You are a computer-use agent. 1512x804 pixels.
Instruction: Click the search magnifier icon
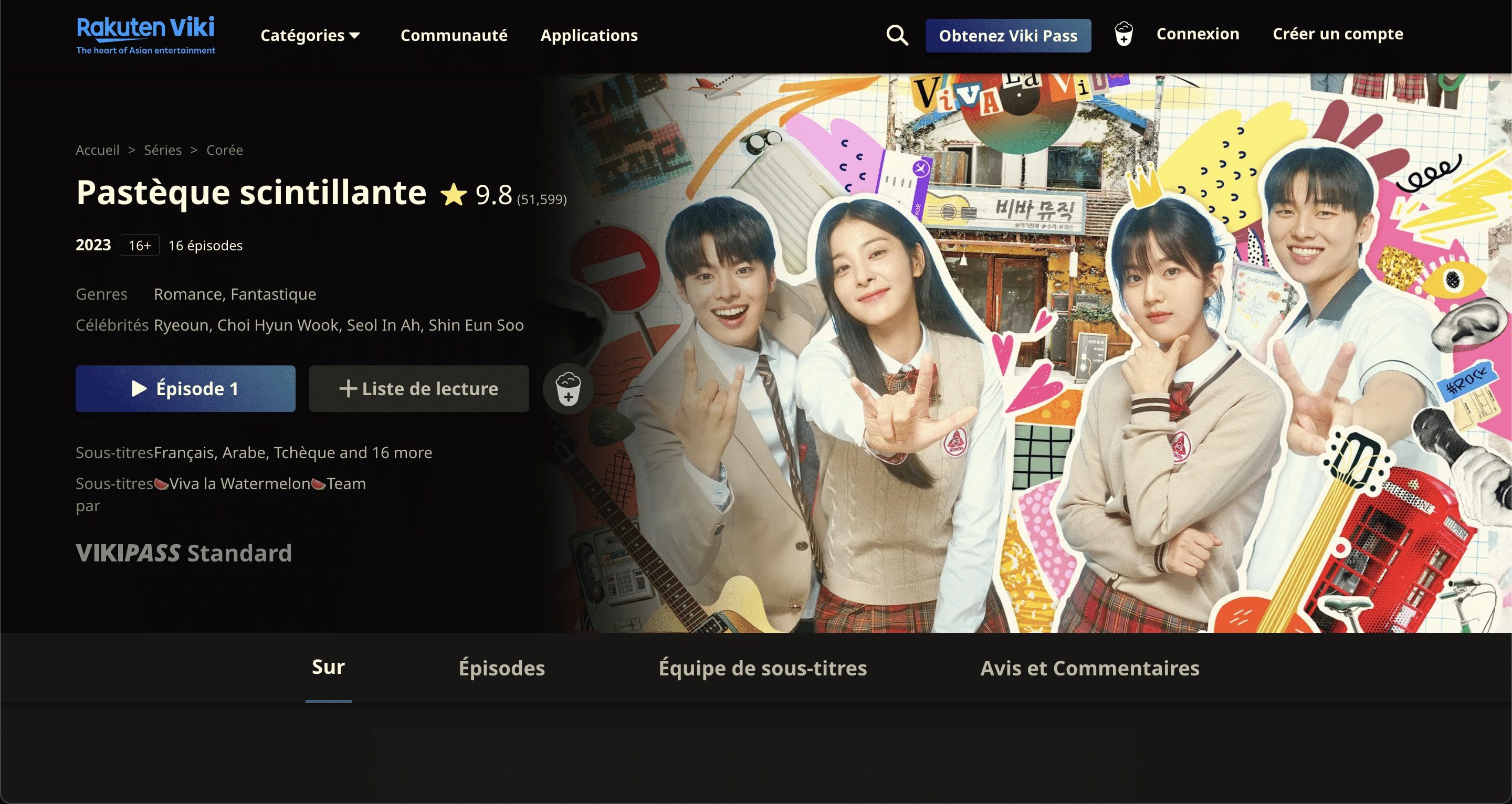(x=896, y=35)
